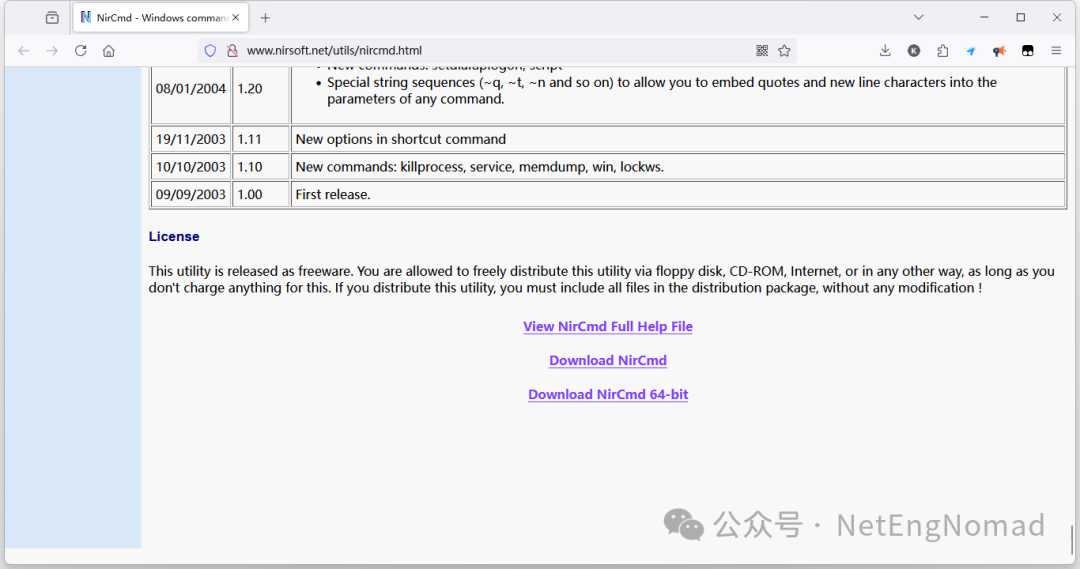Click the black square extension icon
The width and height of the screenshot is (1080, 569).
(x=1028, y=50)
